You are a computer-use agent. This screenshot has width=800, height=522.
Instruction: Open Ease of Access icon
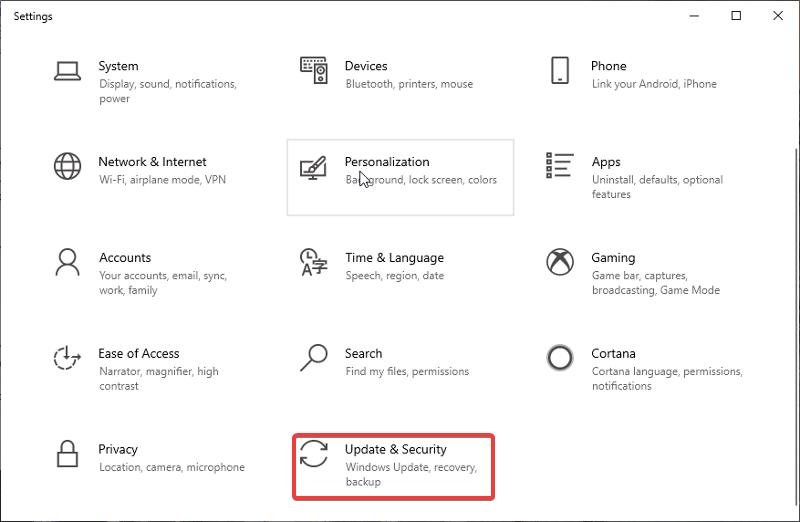coord(68,358)
